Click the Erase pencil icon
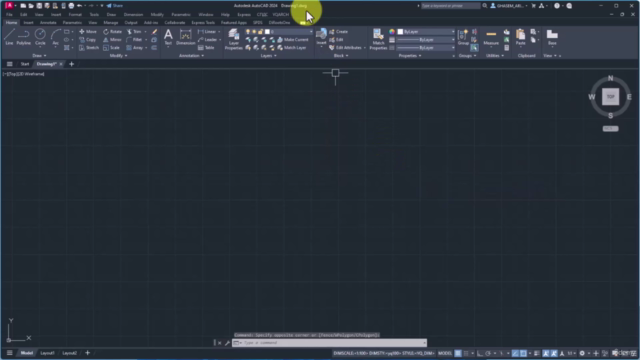Image resolution: width=640 pixels, height=360 pixels. pos(154,31)
